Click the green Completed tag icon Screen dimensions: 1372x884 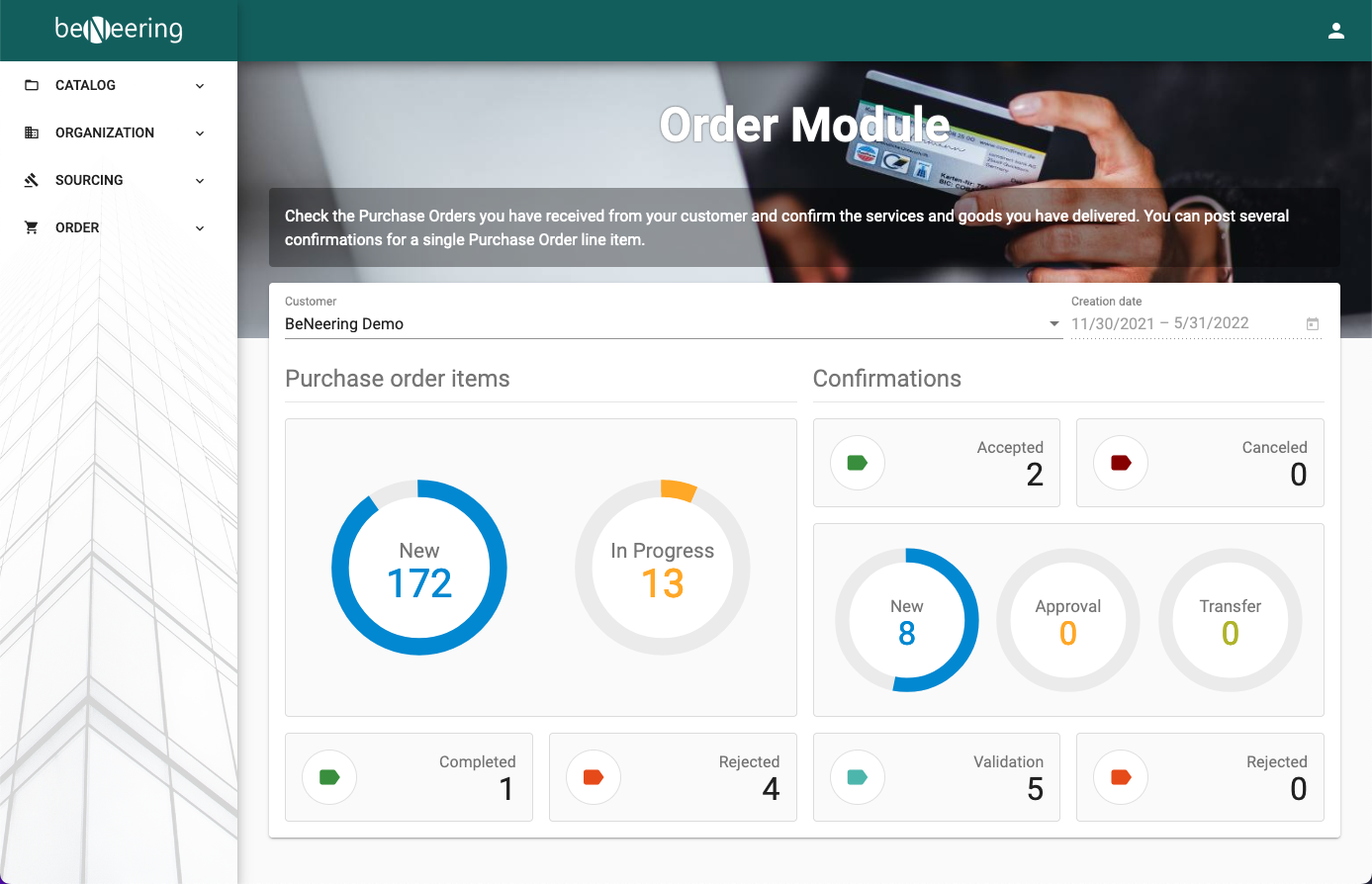pyautogui.click(x=329, y=777)
